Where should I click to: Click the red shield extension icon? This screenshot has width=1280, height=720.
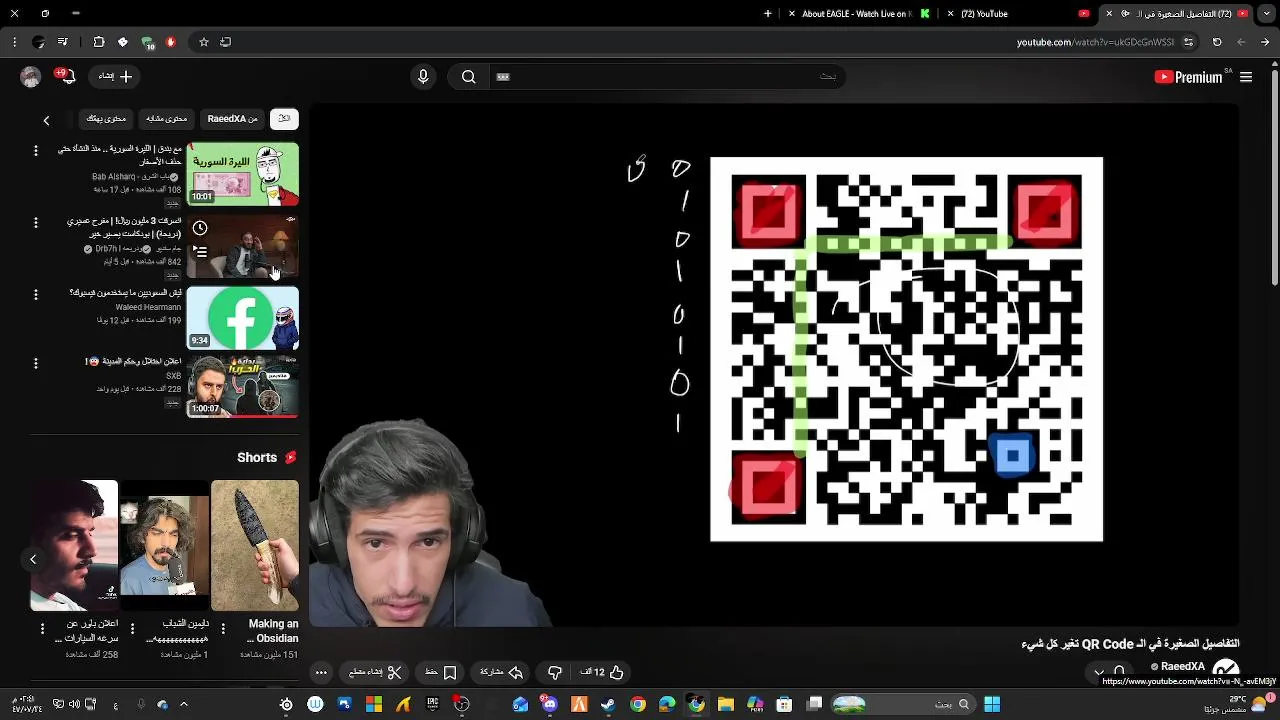pyautogui.click(x=170, y=42)
